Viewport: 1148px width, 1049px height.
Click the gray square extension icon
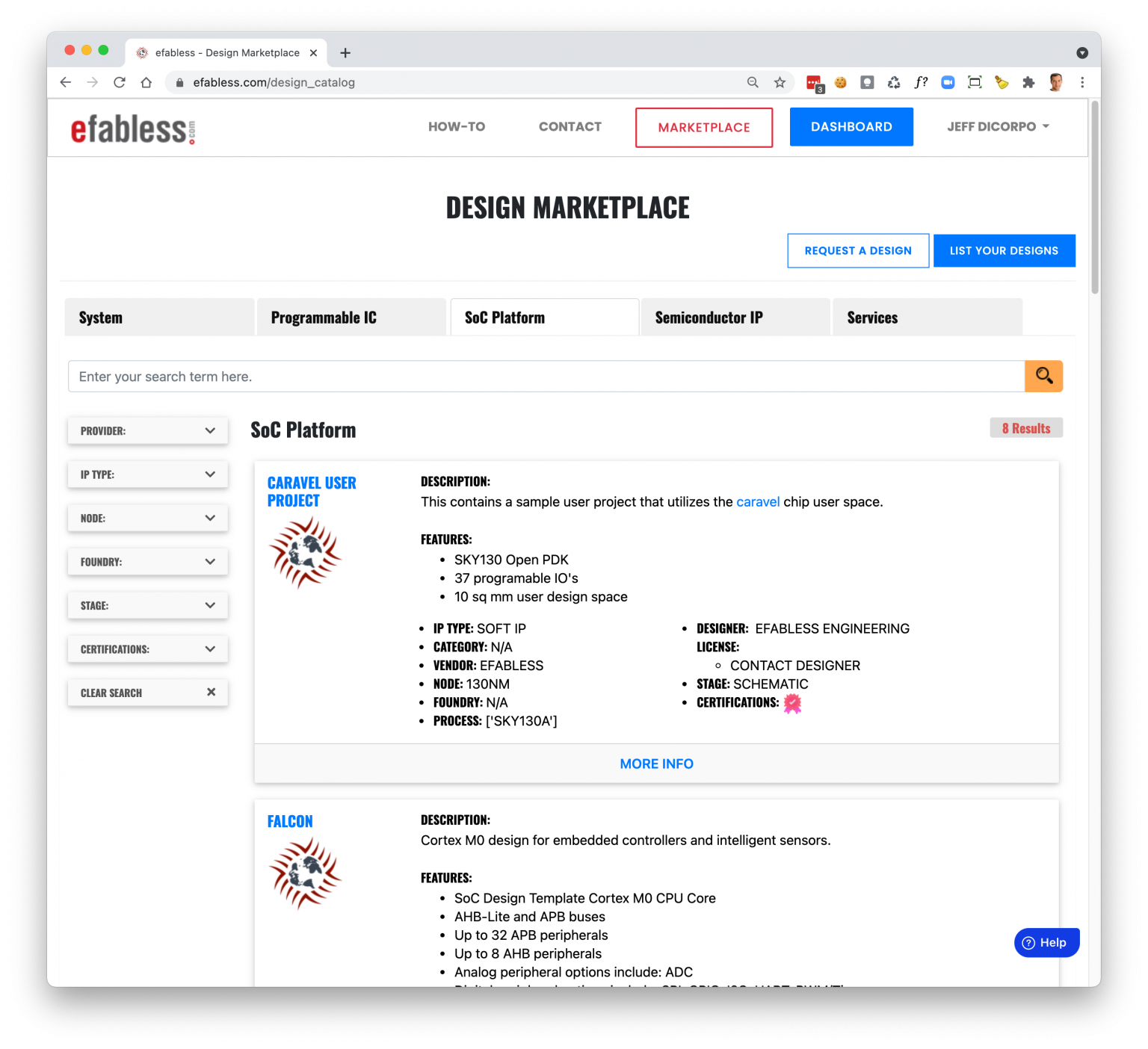[x=867, y=82]
